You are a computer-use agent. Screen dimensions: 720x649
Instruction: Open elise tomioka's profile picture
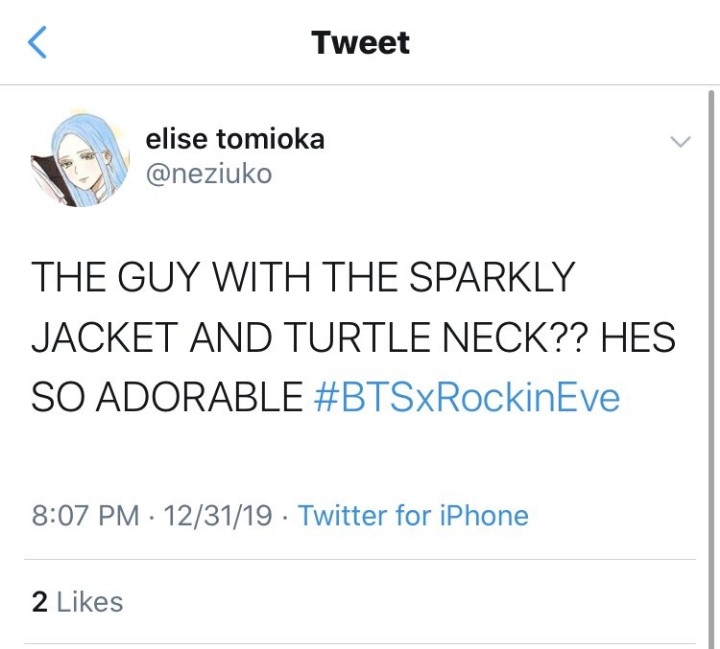coord(83,155)
